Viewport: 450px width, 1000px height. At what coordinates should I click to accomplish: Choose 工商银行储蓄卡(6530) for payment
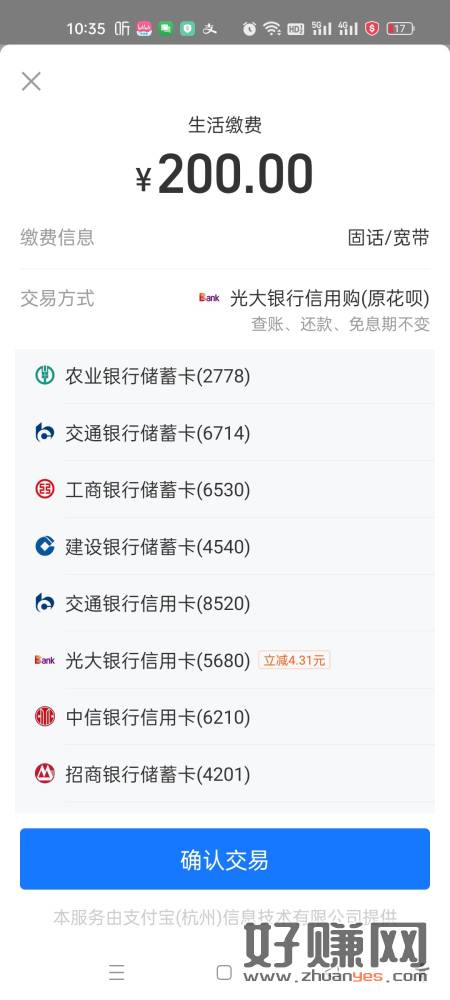pos(225,489)
